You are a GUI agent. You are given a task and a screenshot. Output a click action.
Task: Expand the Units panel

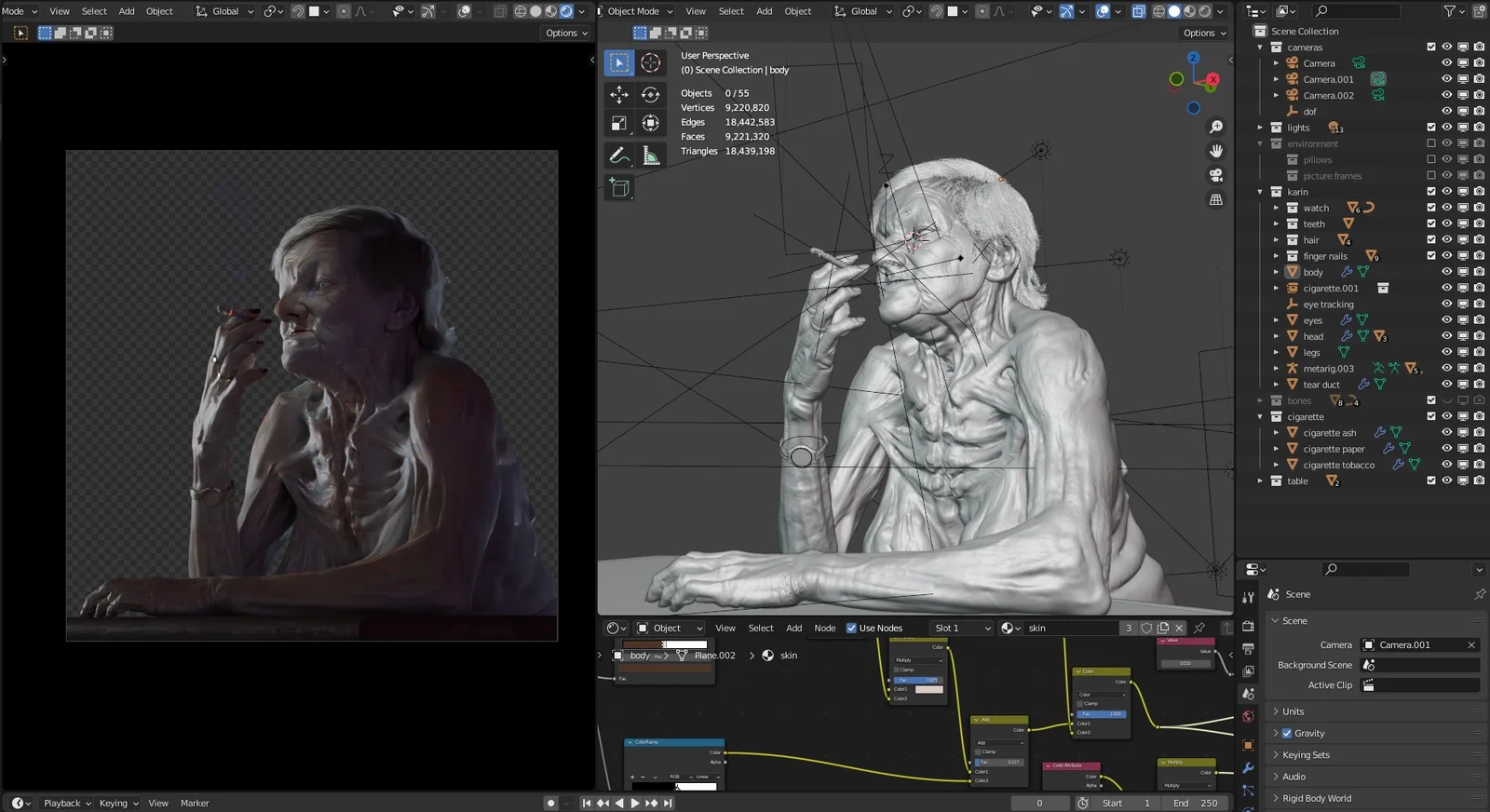click(x=1293, y=711)
